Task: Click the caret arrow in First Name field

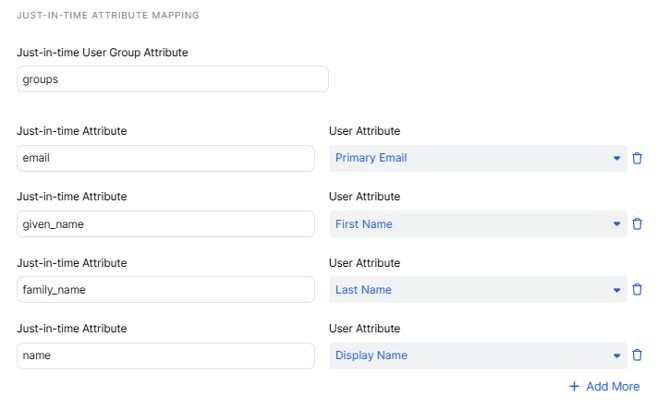Action: [x=617, y=224]
